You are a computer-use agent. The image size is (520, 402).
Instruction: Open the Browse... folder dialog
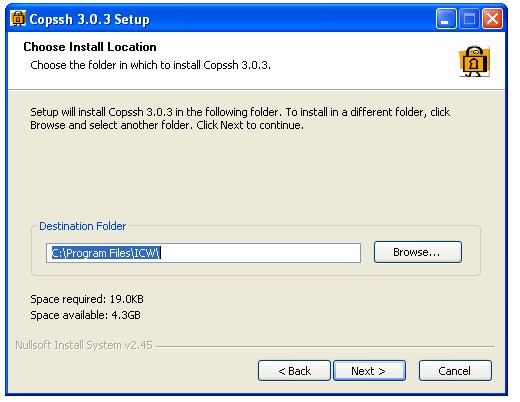click(418, 252)
